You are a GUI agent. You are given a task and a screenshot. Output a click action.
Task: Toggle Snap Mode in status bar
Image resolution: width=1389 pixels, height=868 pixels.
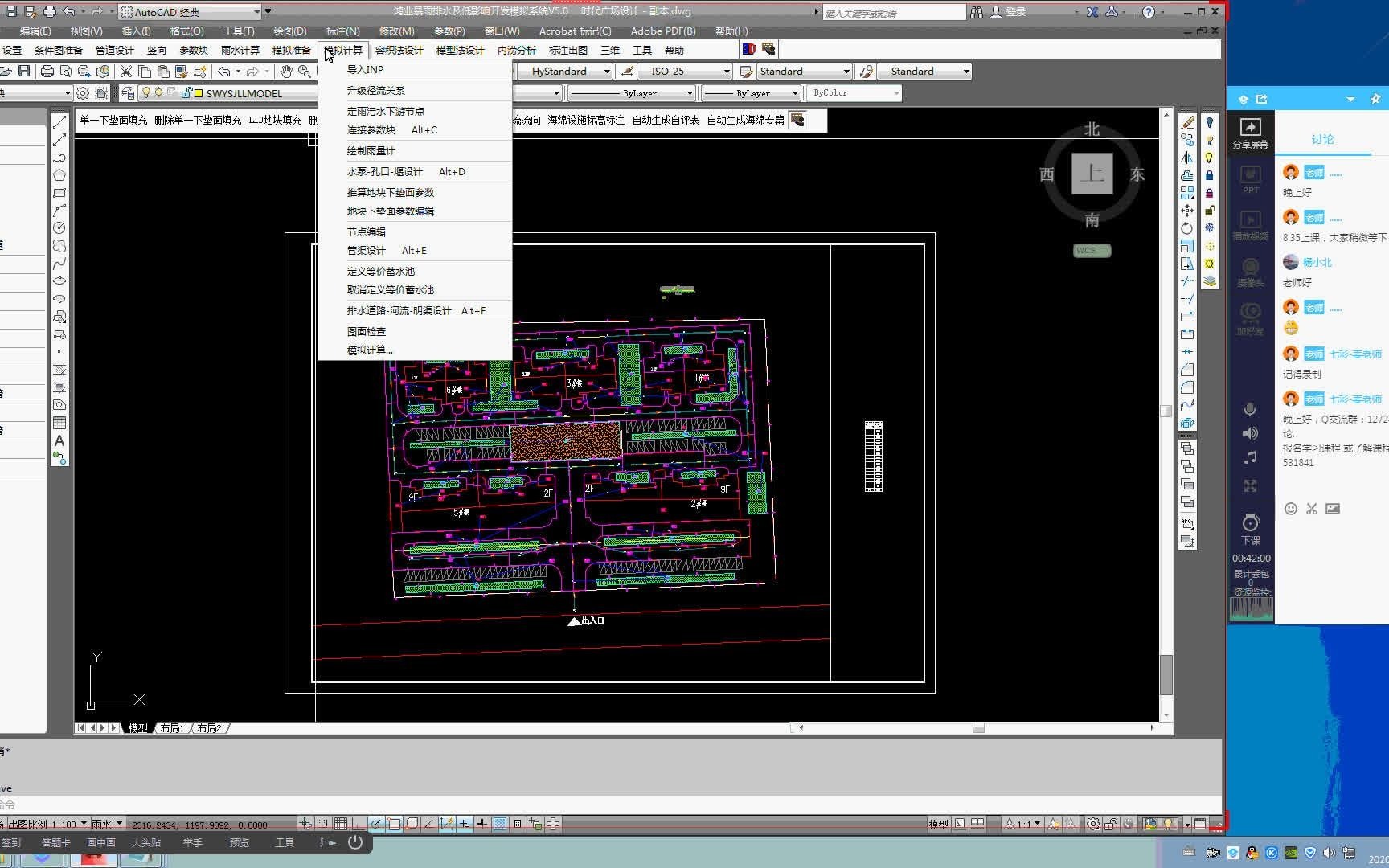click(323, 824)
